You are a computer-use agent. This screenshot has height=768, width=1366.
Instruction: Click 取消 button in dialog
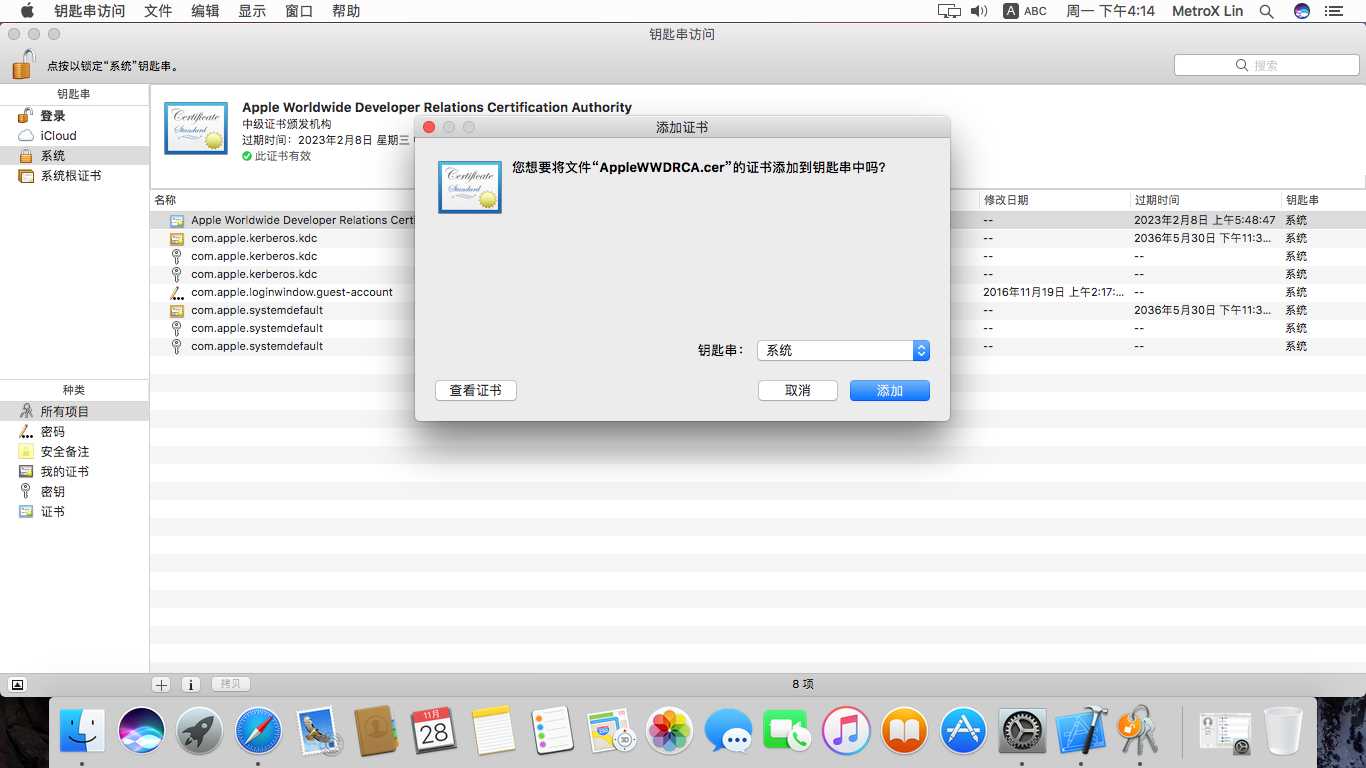[798, 391]
